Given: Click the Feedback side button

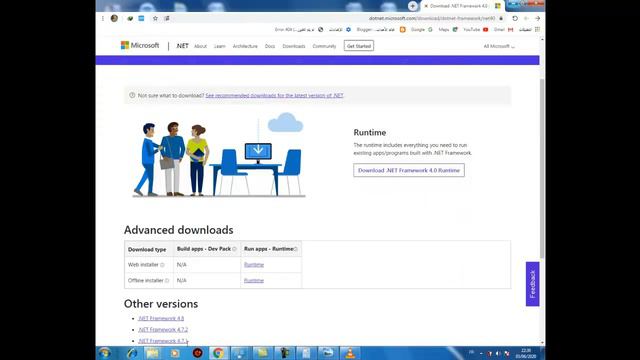Looking at the screenshot, I should coord(533,284).
